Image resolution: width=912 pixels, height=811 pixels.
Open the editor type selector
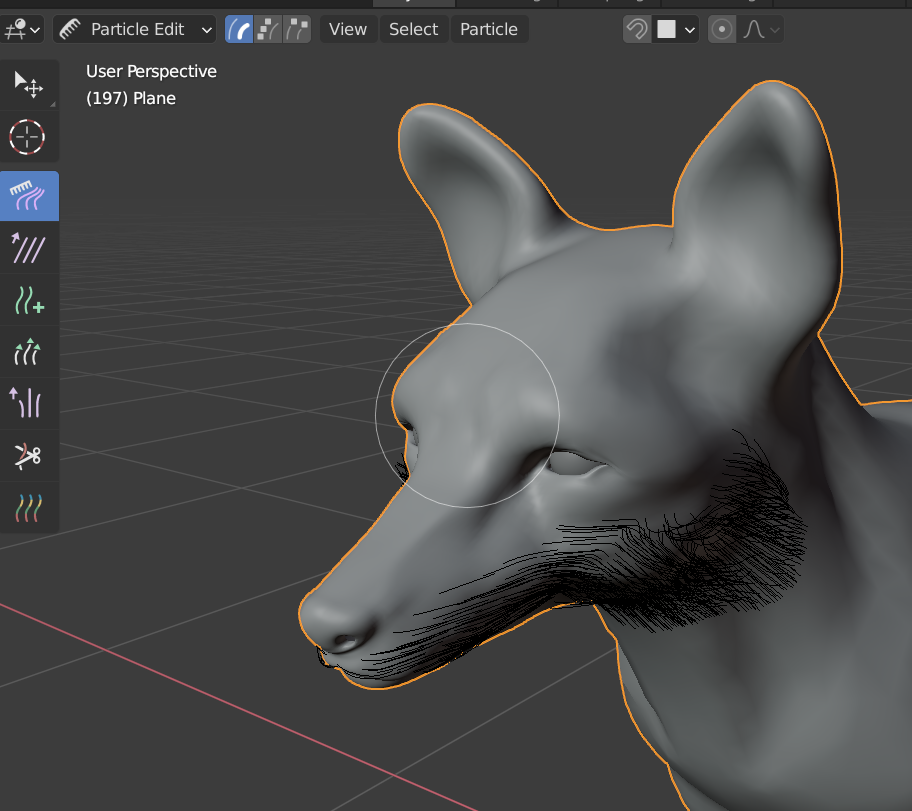coord(22,29)
